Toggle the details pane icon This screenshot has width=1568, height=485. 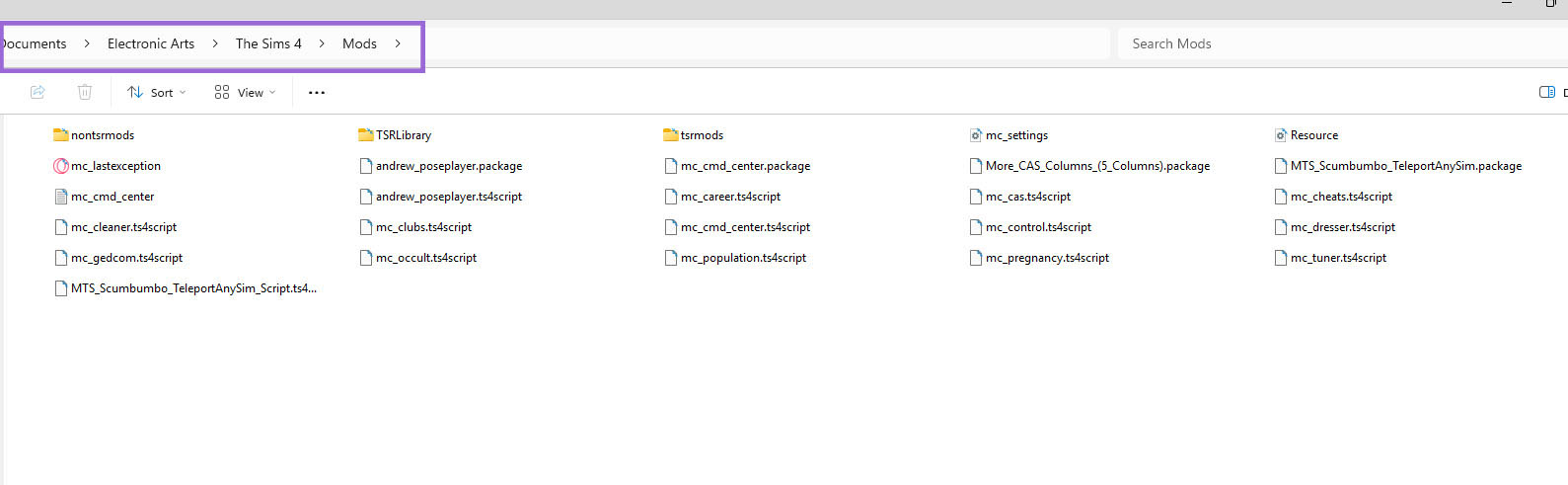click(1547, 92)
